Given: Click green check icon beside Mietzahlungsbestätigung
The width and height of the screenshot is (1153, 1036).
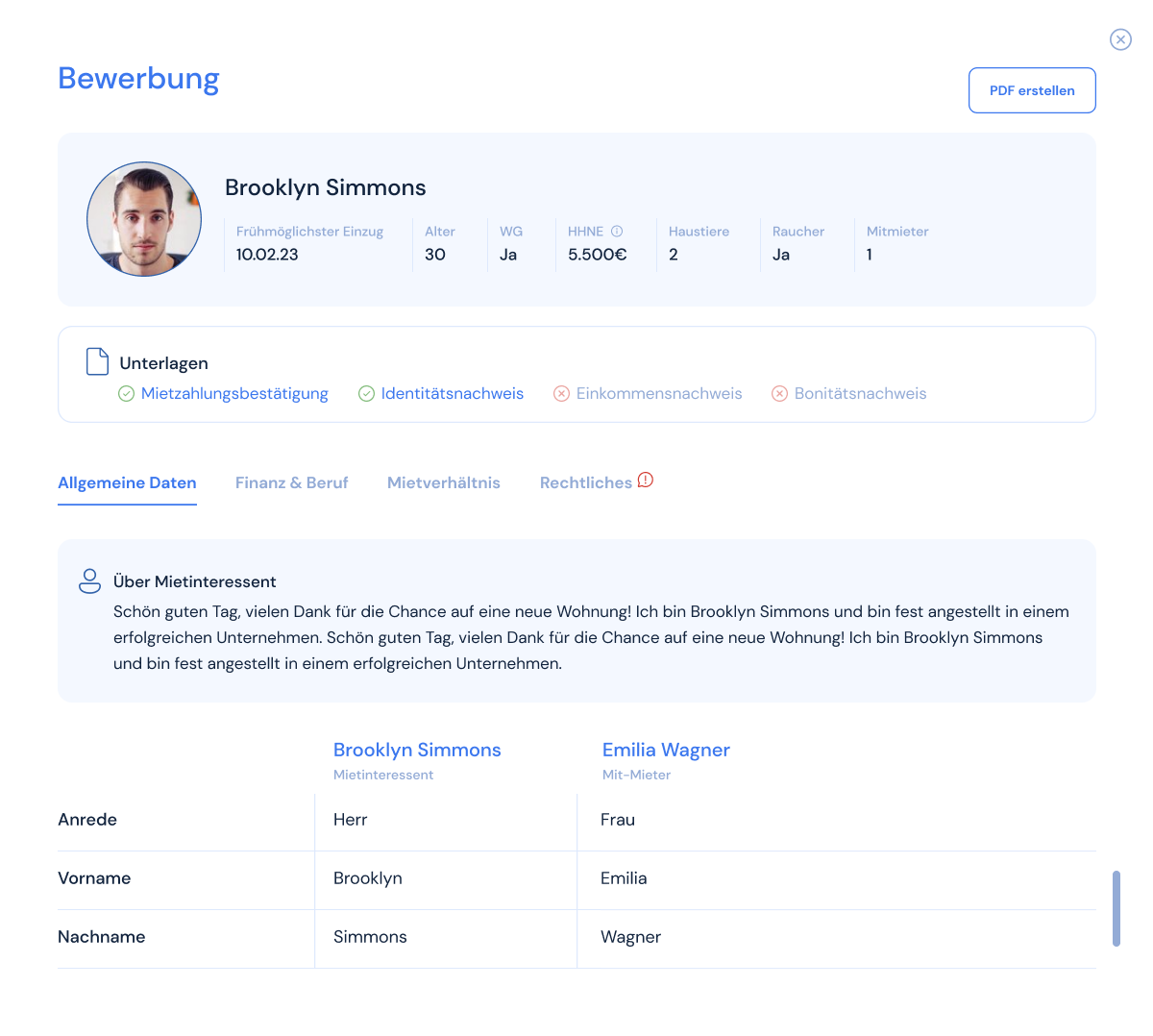Looking at the screenshot, I should coord(126,394).
